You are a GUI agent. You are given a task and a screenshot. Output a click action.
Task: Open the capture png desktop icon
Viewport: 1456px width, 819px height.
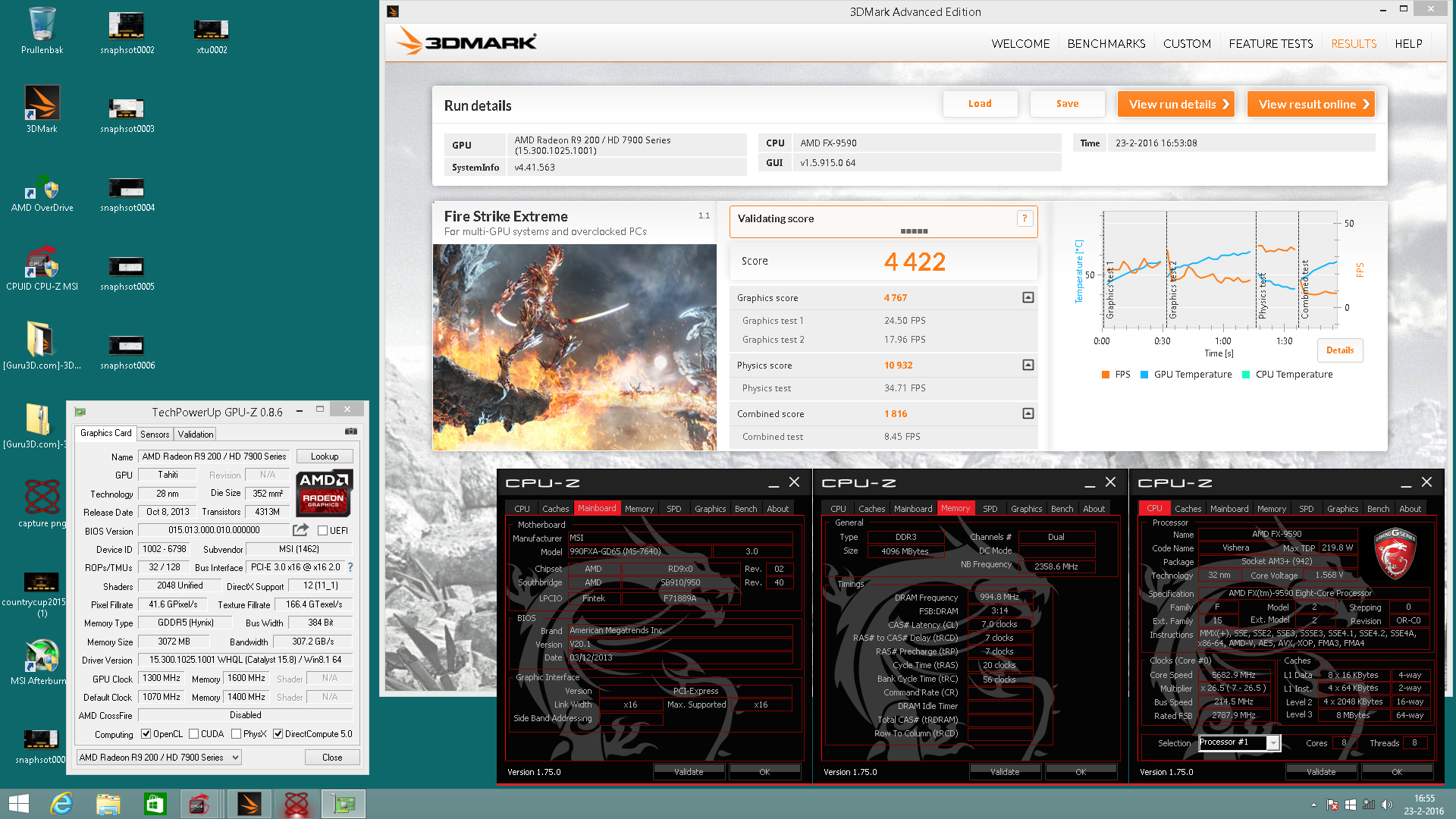[42, 503]
